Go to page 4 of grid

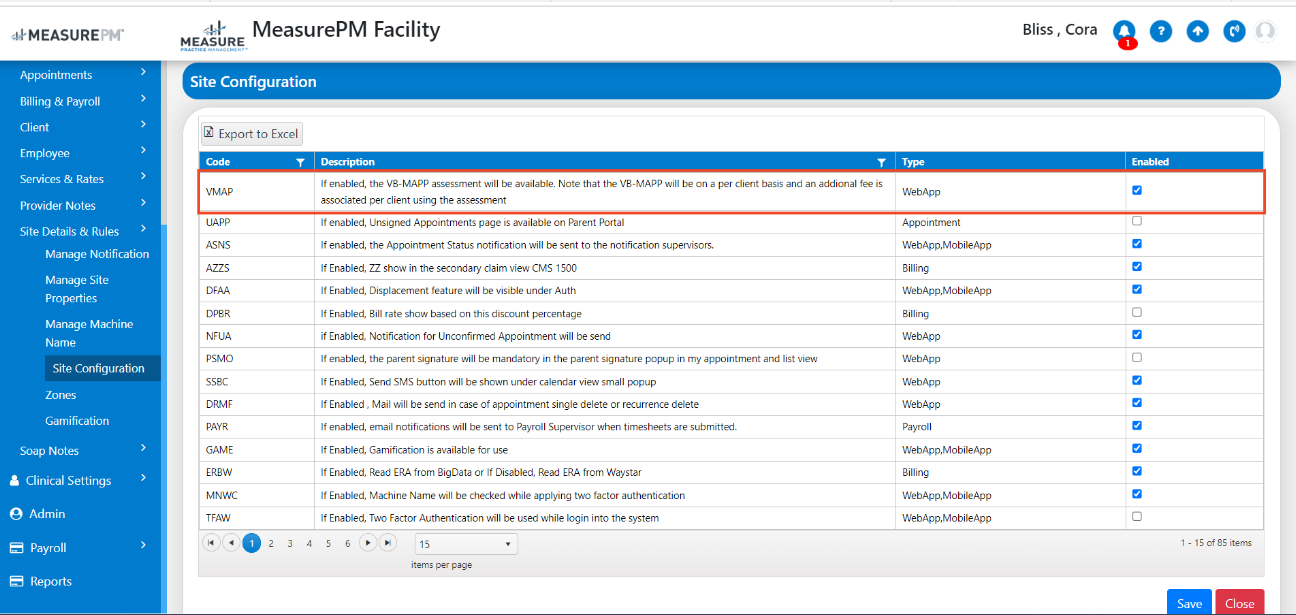pos(309,544)
